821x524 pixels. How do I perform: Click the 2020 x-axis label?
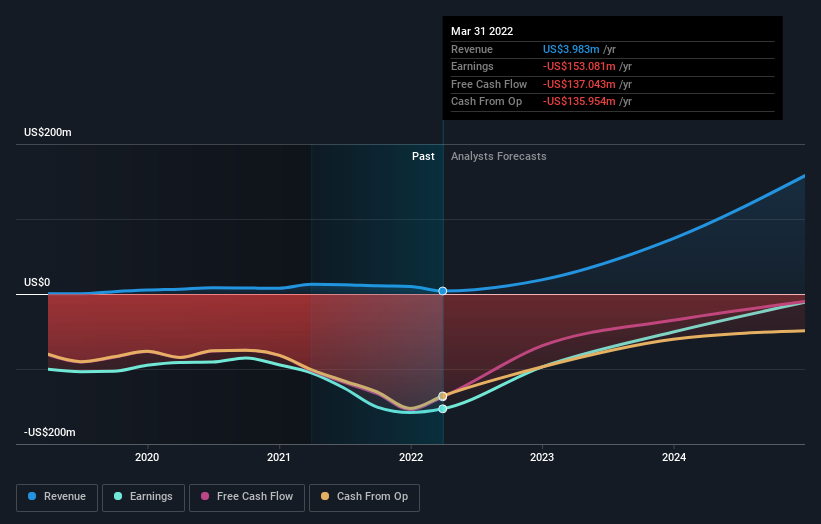coord(147,457)
